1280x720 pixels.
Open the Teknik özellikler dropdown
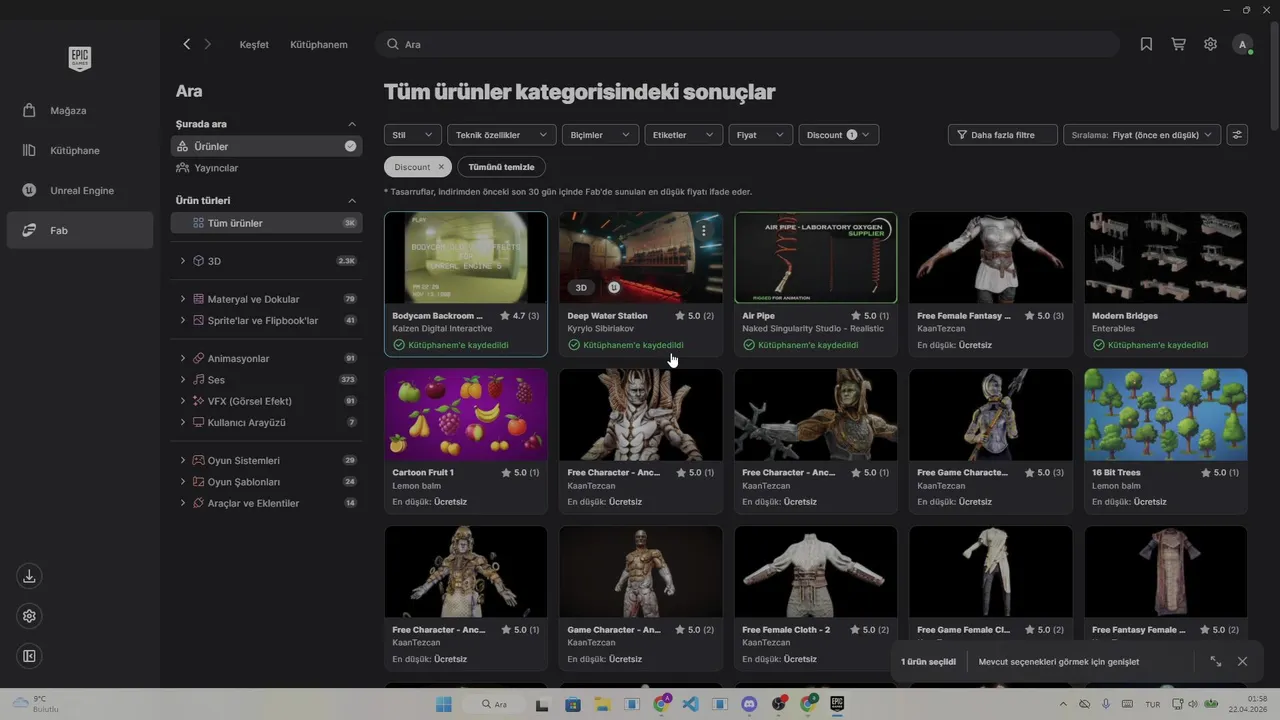tap(501, 135)
